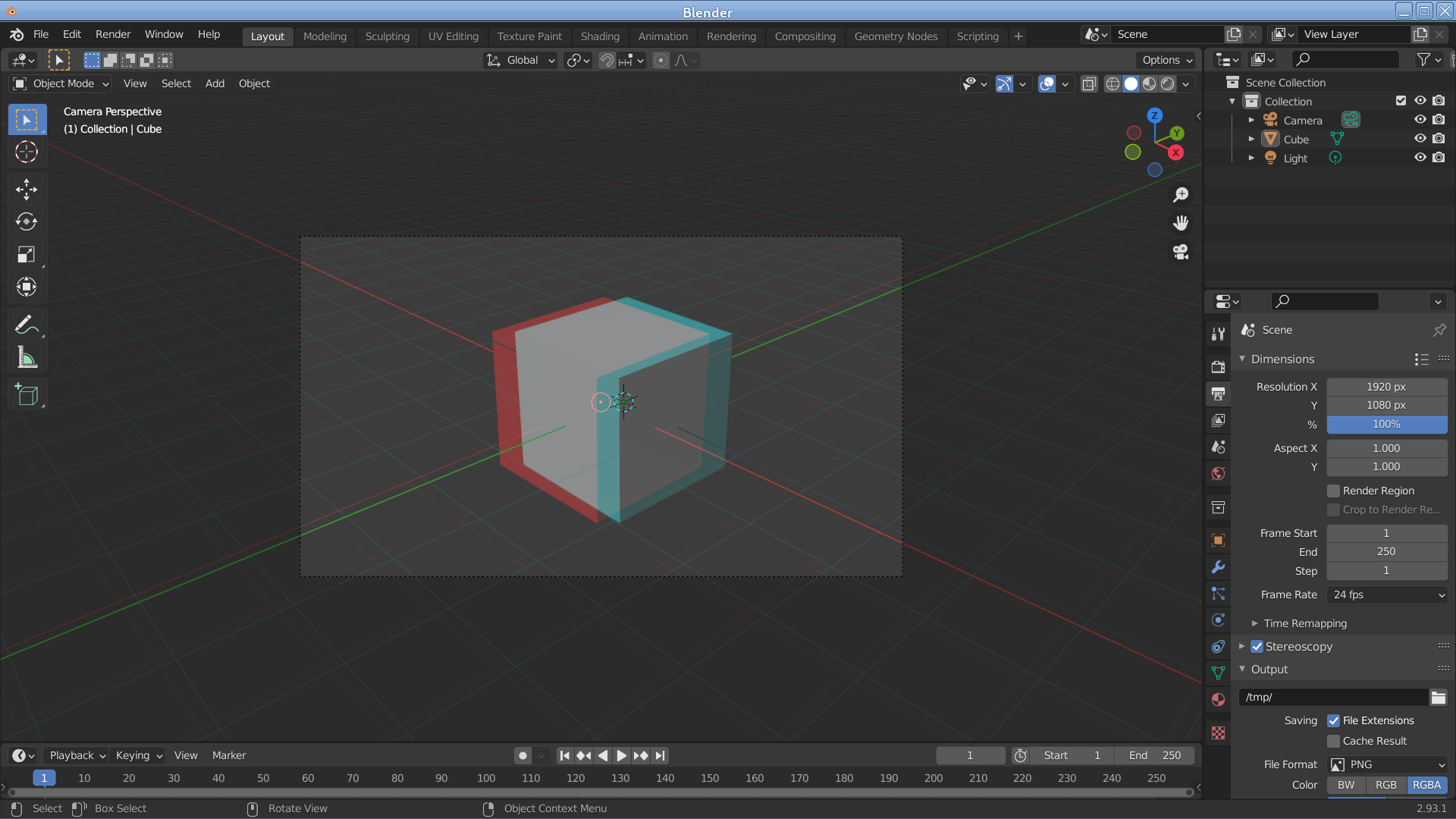
Task: Open the Modifier properties wrench tab
Action: pos(1218,567)
